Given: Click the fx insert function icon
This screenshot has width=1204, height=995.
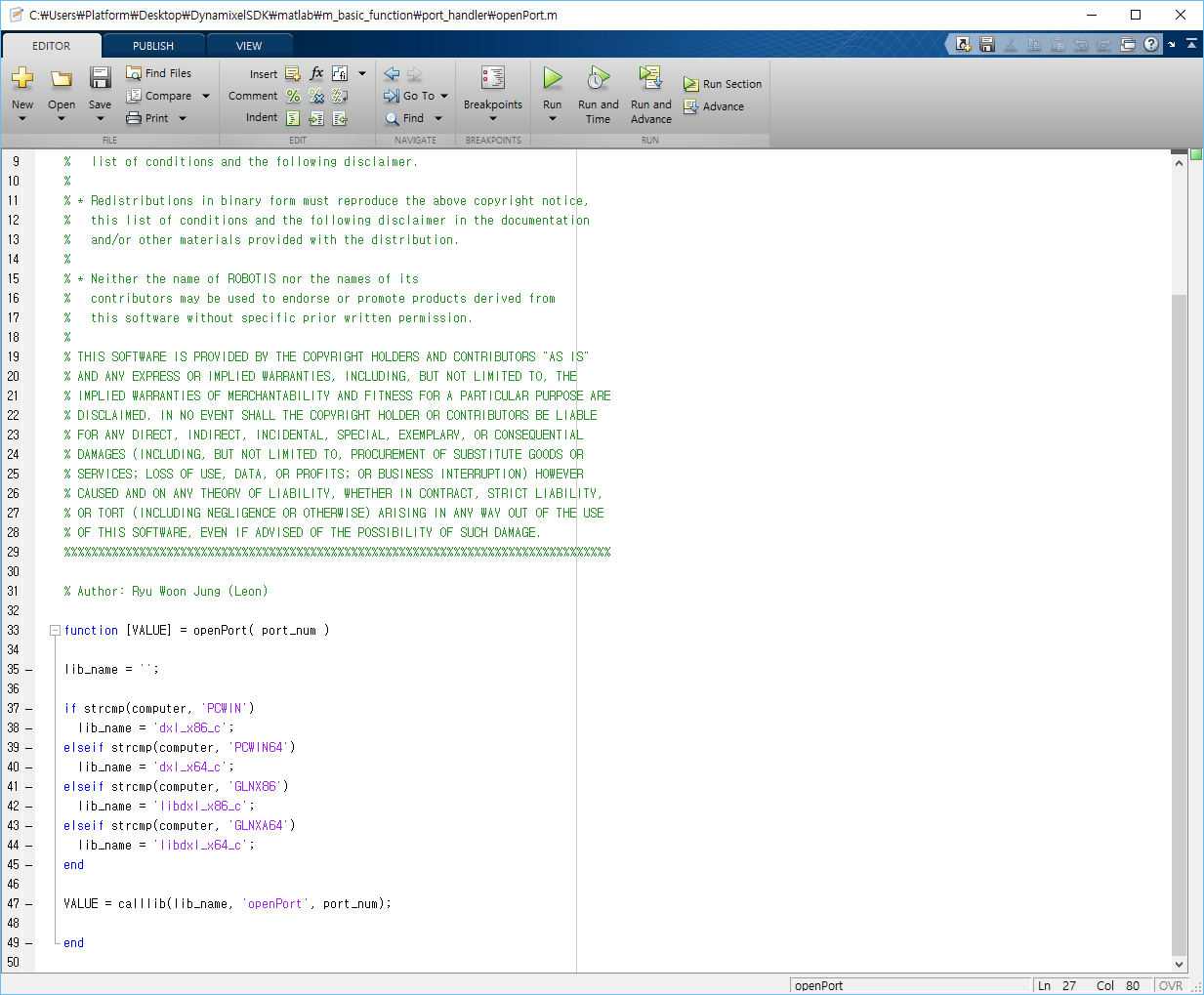Looking at the screenshot, I should (x=316, y=73).
